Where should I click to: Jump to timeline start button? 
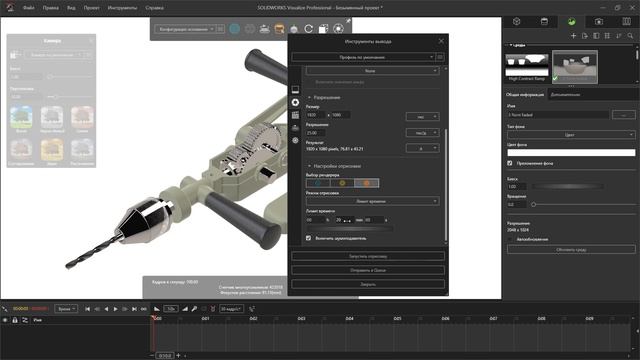point(87,309)
